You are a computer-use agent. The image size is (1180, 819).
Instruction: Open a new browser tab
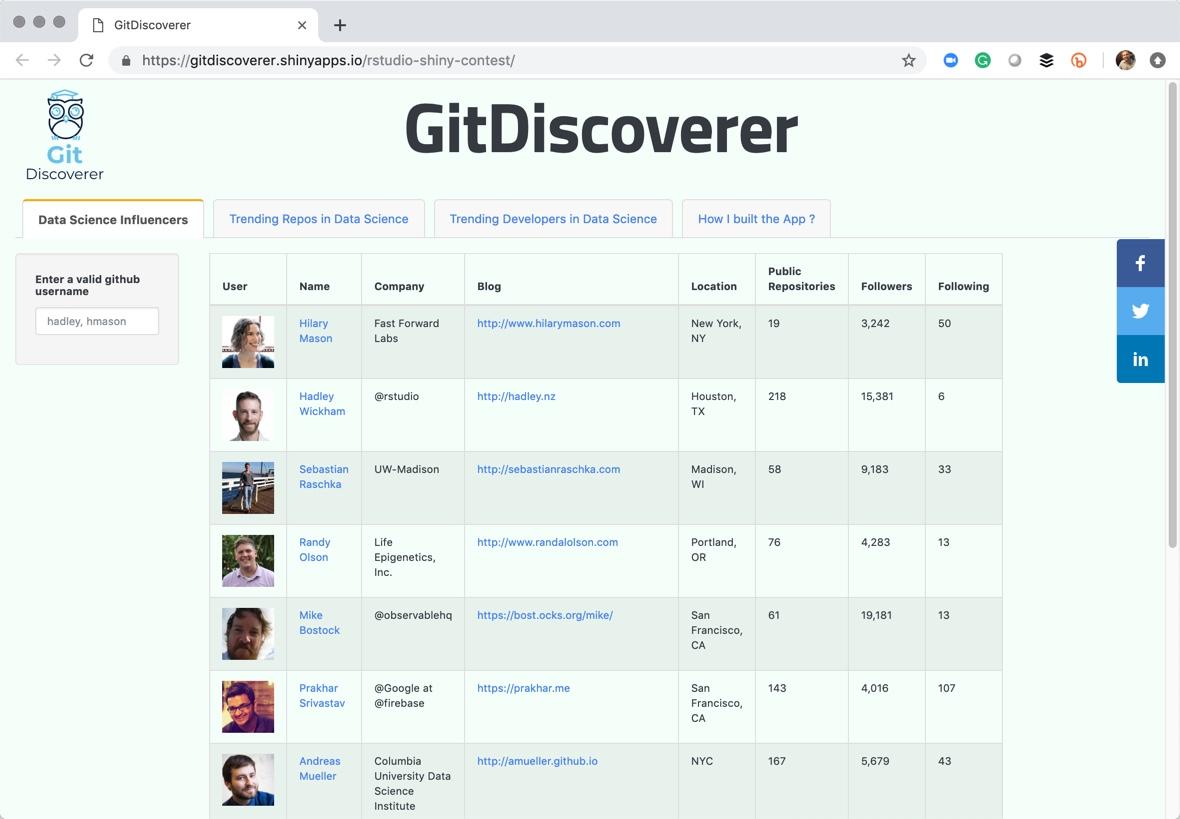(x=340, y=25)
